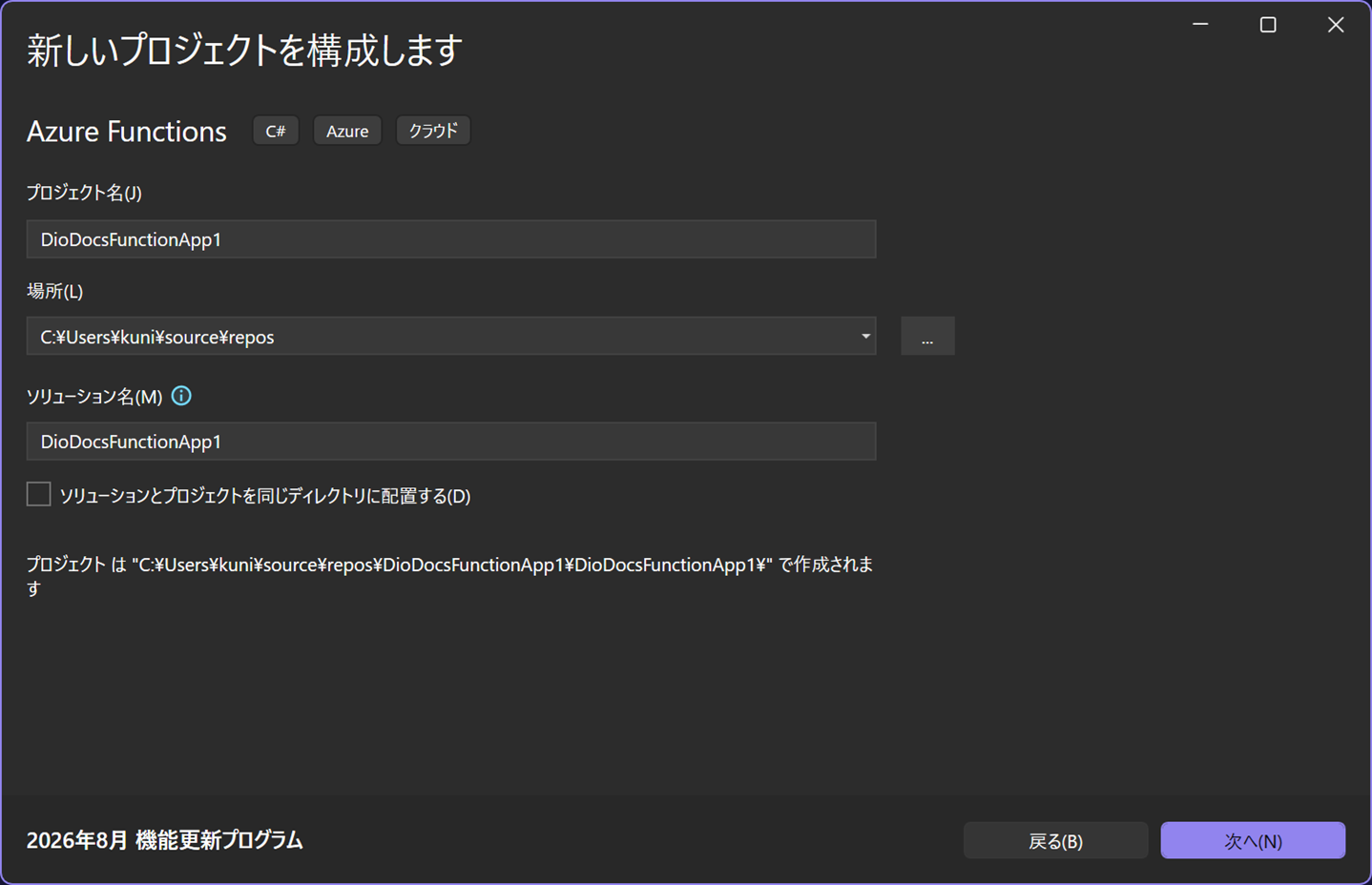Open the folder browse (...) button
The height and width of the screenshot is (885, 1372).
(x=927, y=336)
